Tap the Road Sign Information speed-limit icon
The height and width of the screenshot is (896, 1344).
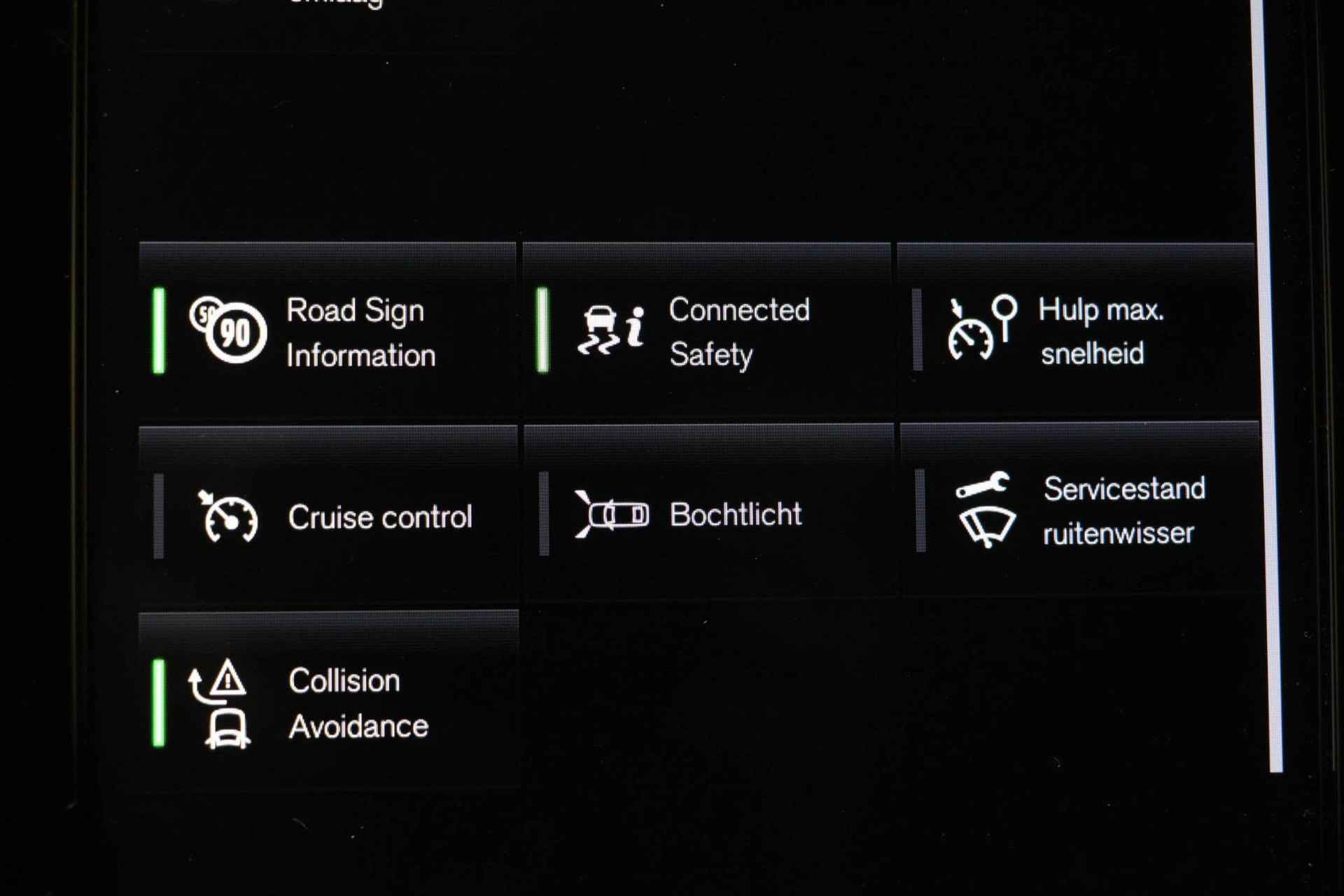tap(228, 330)
